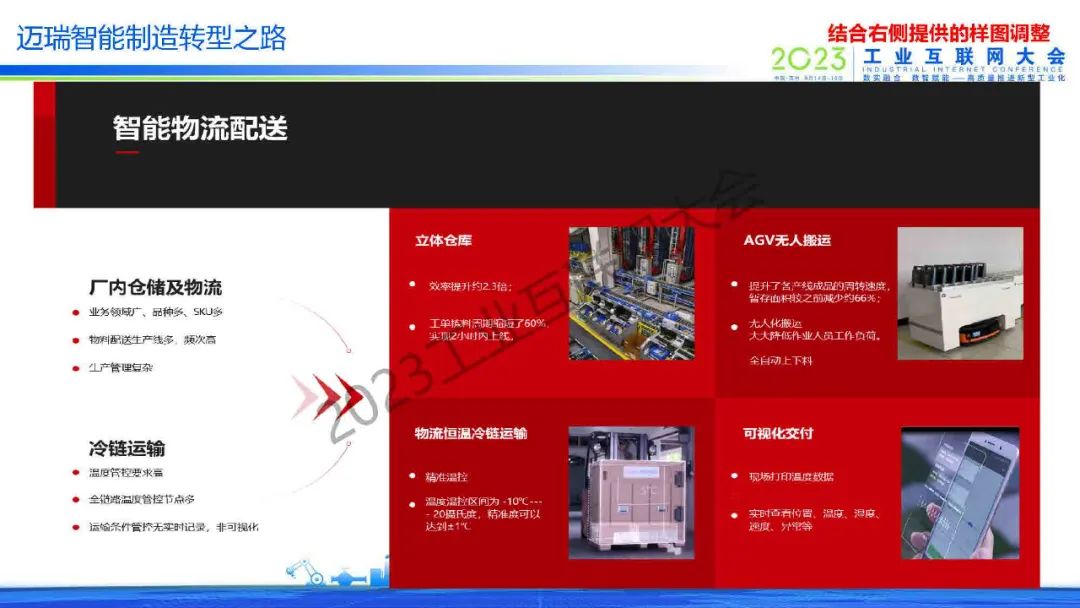Screen dimensions: 1080x608
Task: Click the 2023 conference logo
Action: 809,61
